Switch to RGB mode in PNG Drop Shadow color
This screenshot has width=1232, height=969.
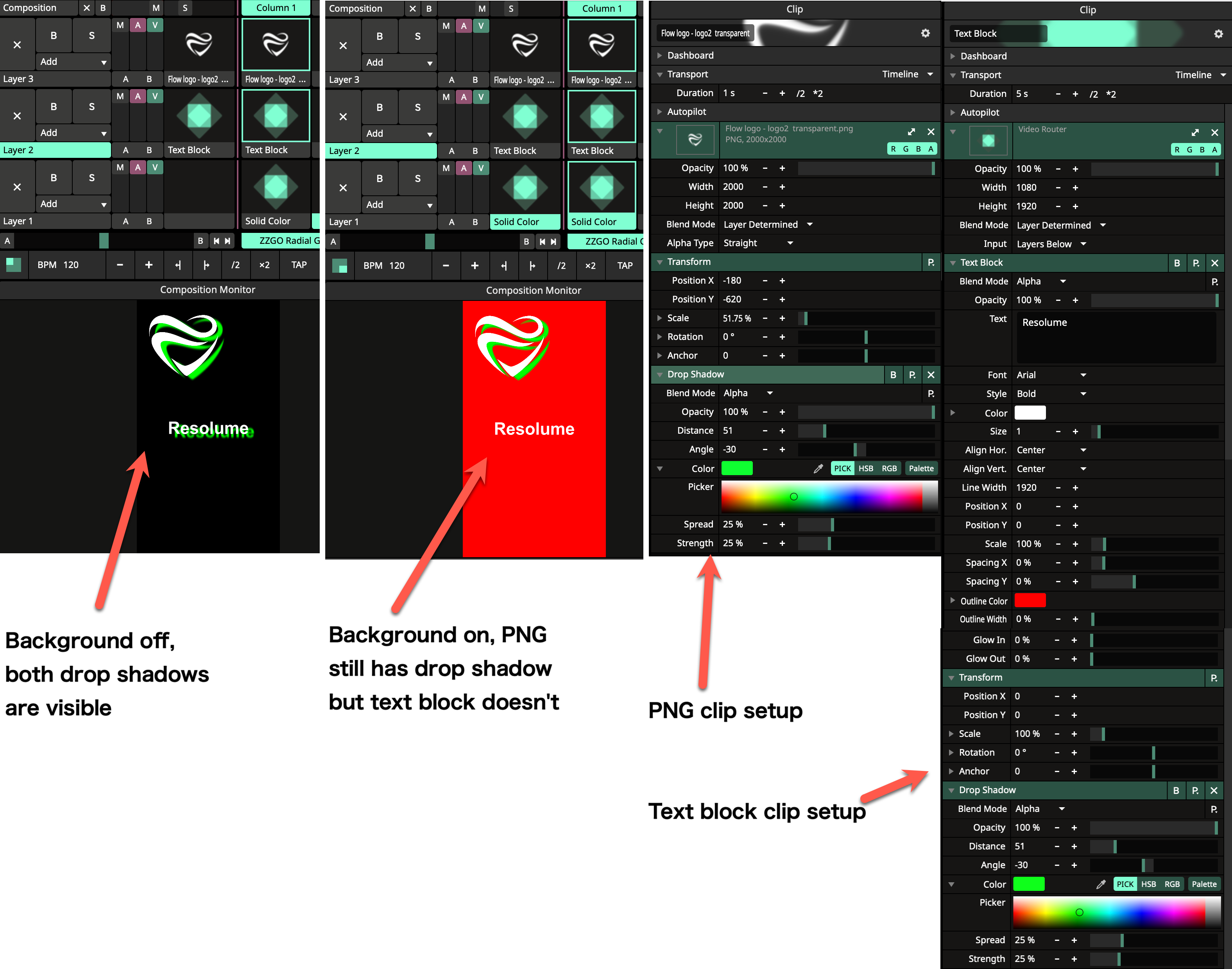click(x=889, y=468)
